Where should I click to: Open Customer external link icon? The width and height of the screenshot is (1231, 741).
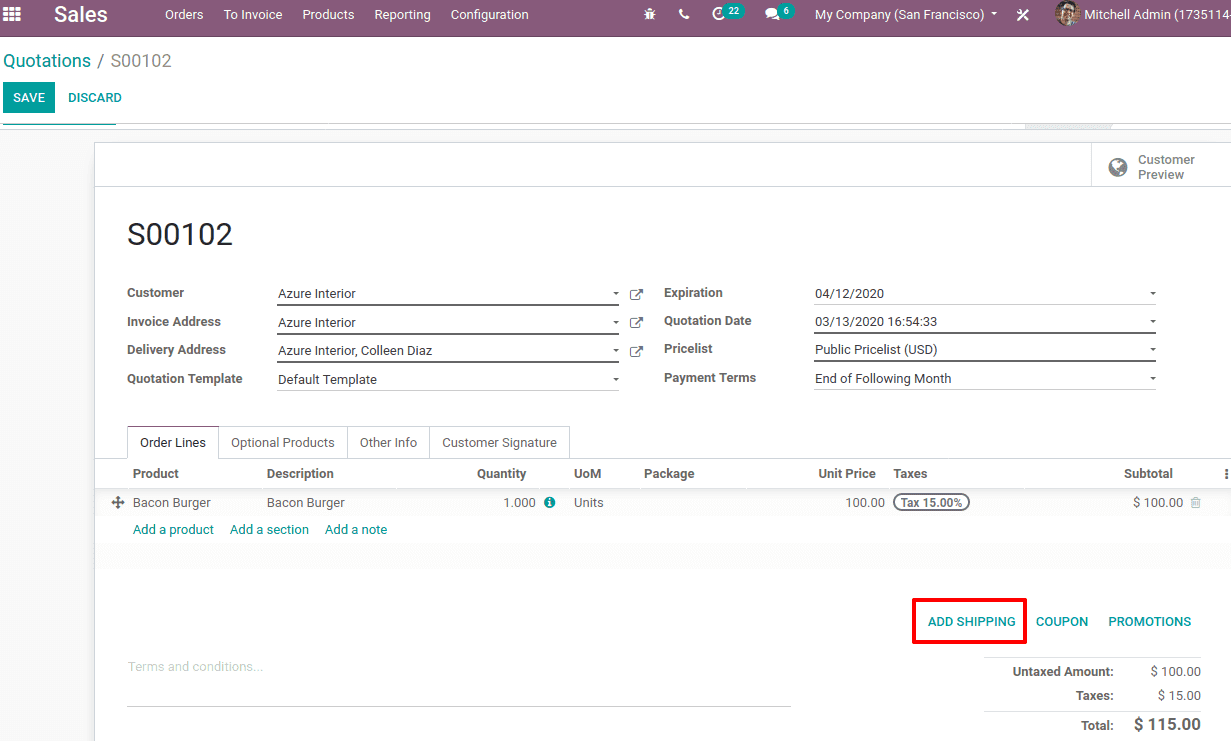[x=636, y=295]
